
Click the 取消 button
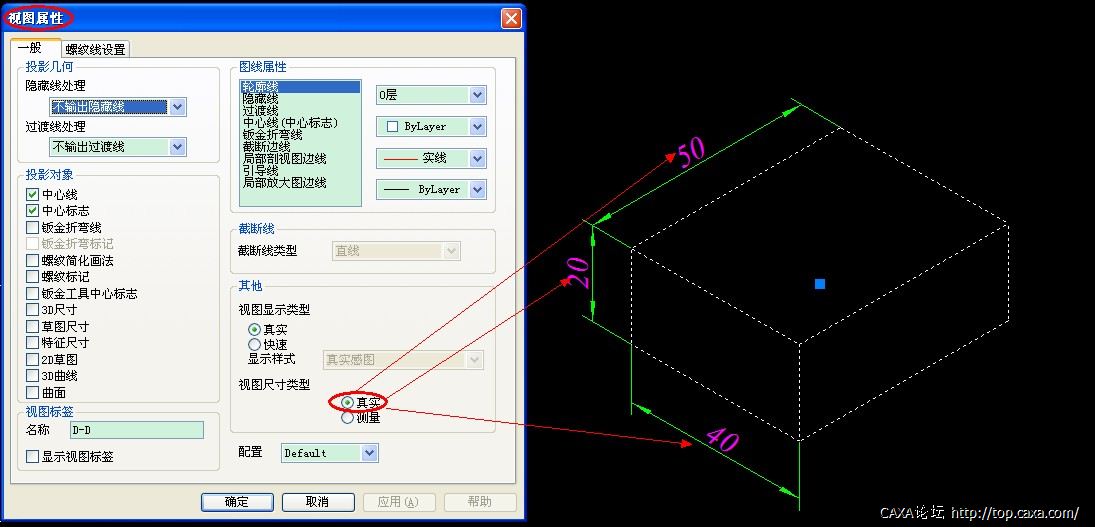[x=318, y=502]
